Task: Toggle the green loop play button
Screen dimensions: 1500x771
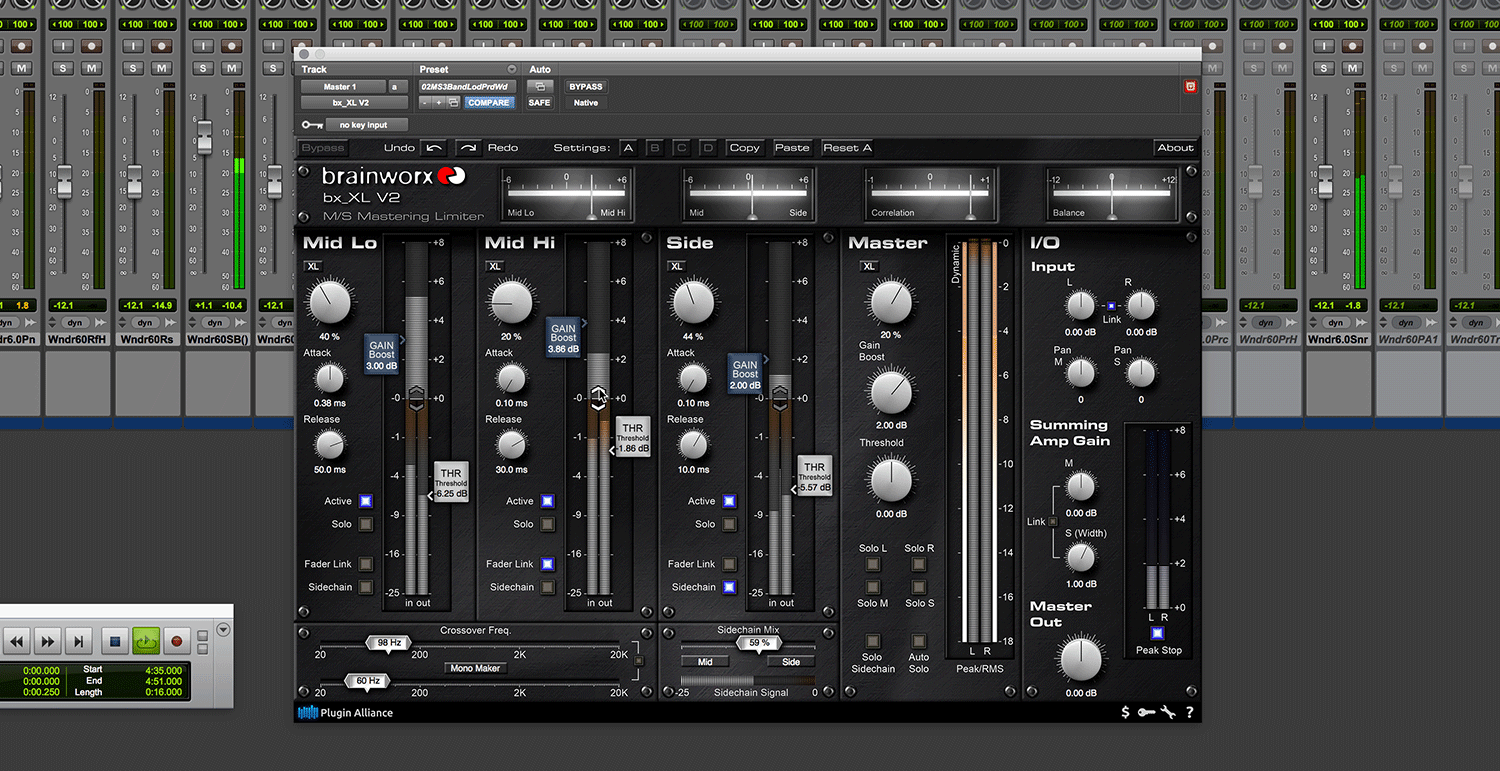Action: pyautogui.click(x=146, y=641)
